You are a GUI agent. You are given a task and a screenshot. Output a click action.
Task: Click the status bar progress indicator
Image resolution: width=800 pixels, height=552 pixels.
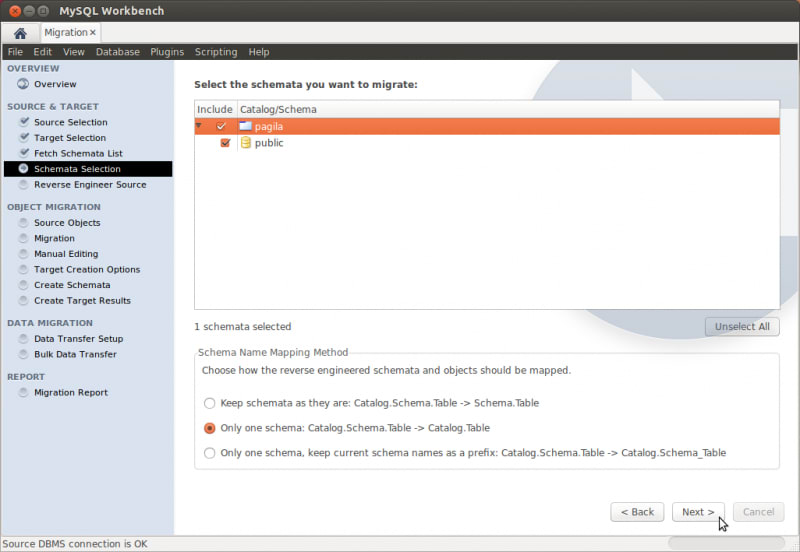point(727,543)
